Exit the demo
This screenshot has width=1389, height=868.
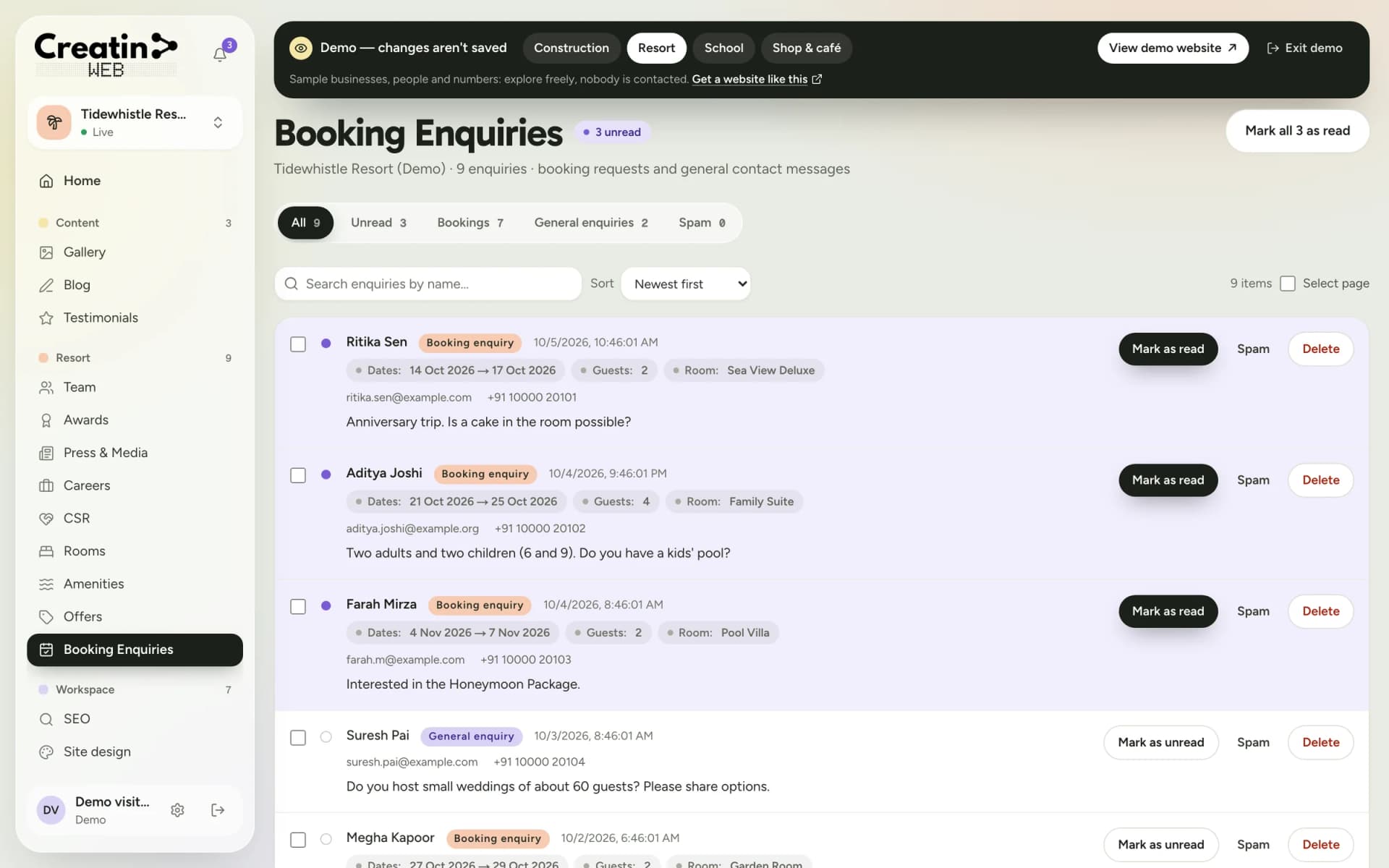tap(1304, 48)
